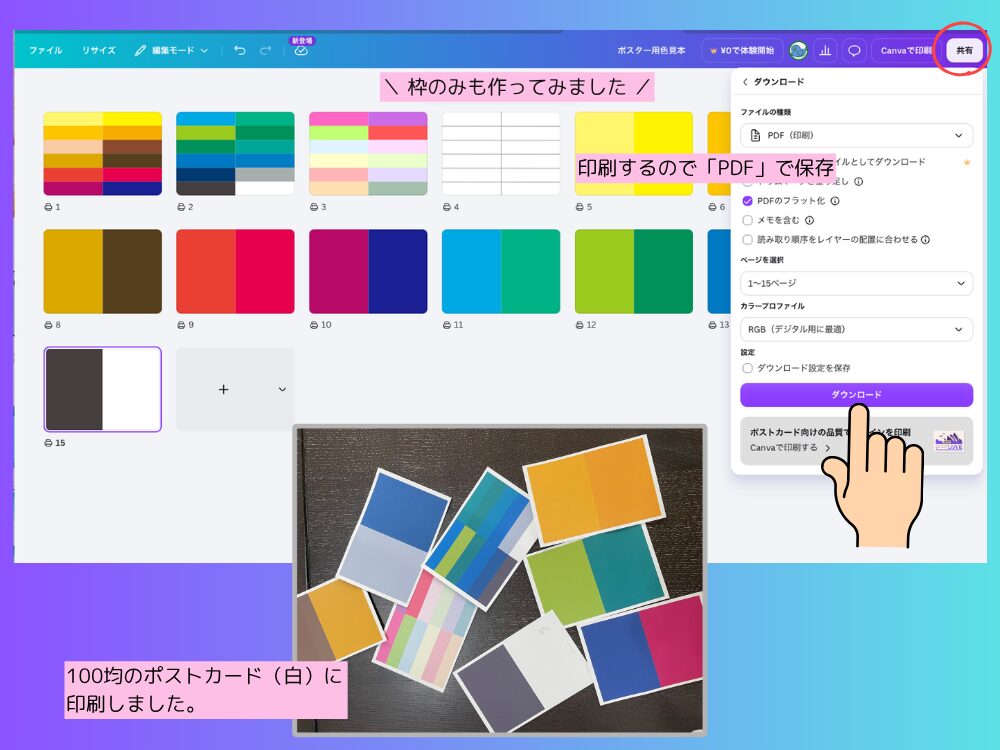Expand the add page options chevron
The height and width of the screenshot is (750, 1000).
coord(282,389)
